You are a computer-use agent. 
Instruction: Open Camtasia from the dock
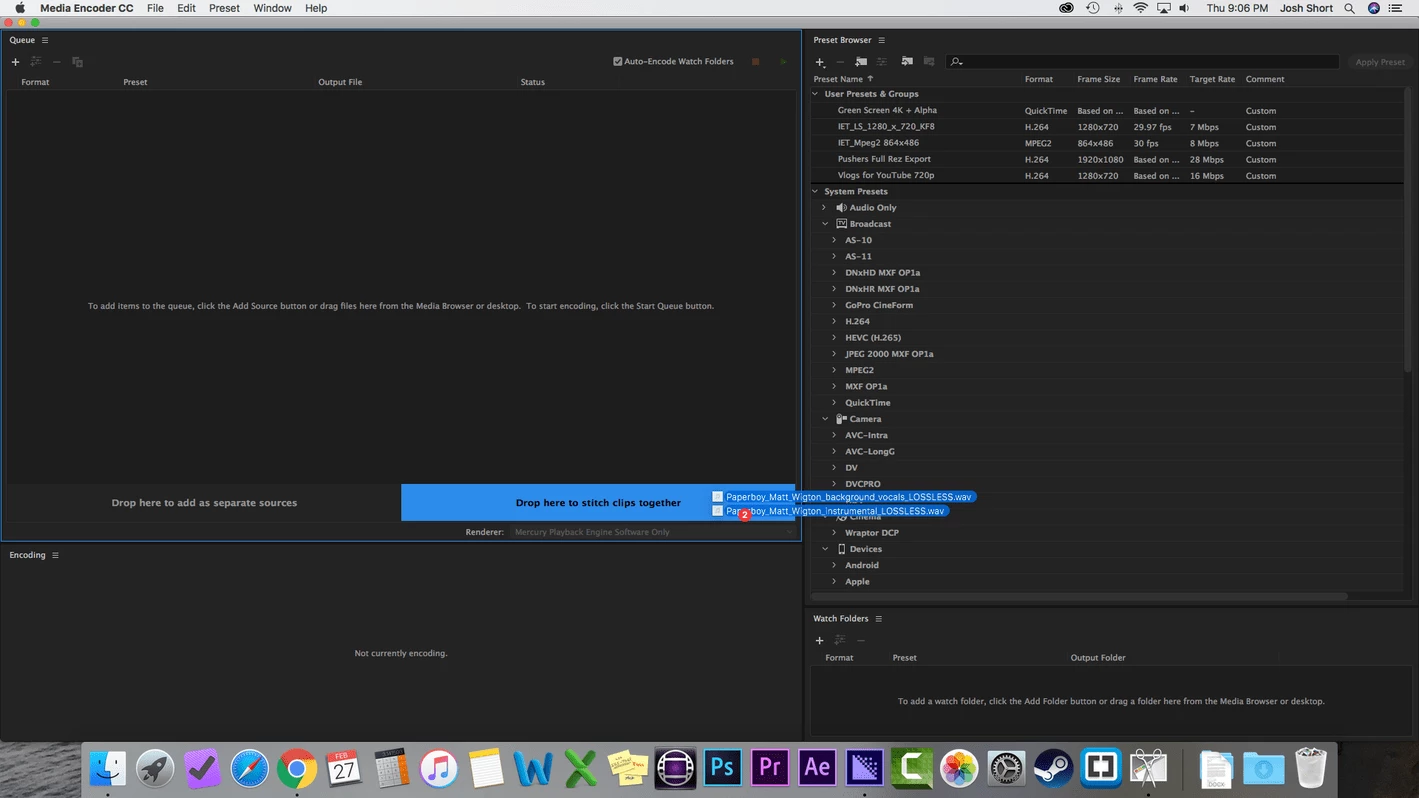[x=912, y=768]
